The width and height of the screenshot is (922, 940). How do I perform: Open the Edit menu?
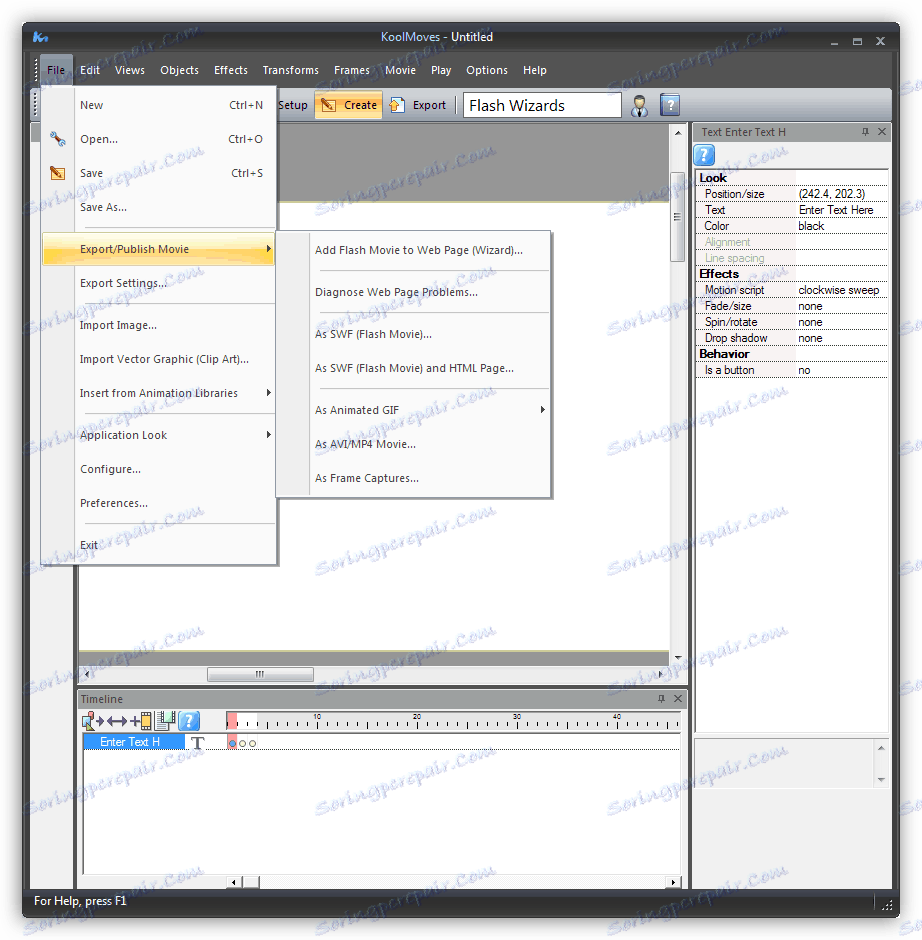(x=90, y=70)
